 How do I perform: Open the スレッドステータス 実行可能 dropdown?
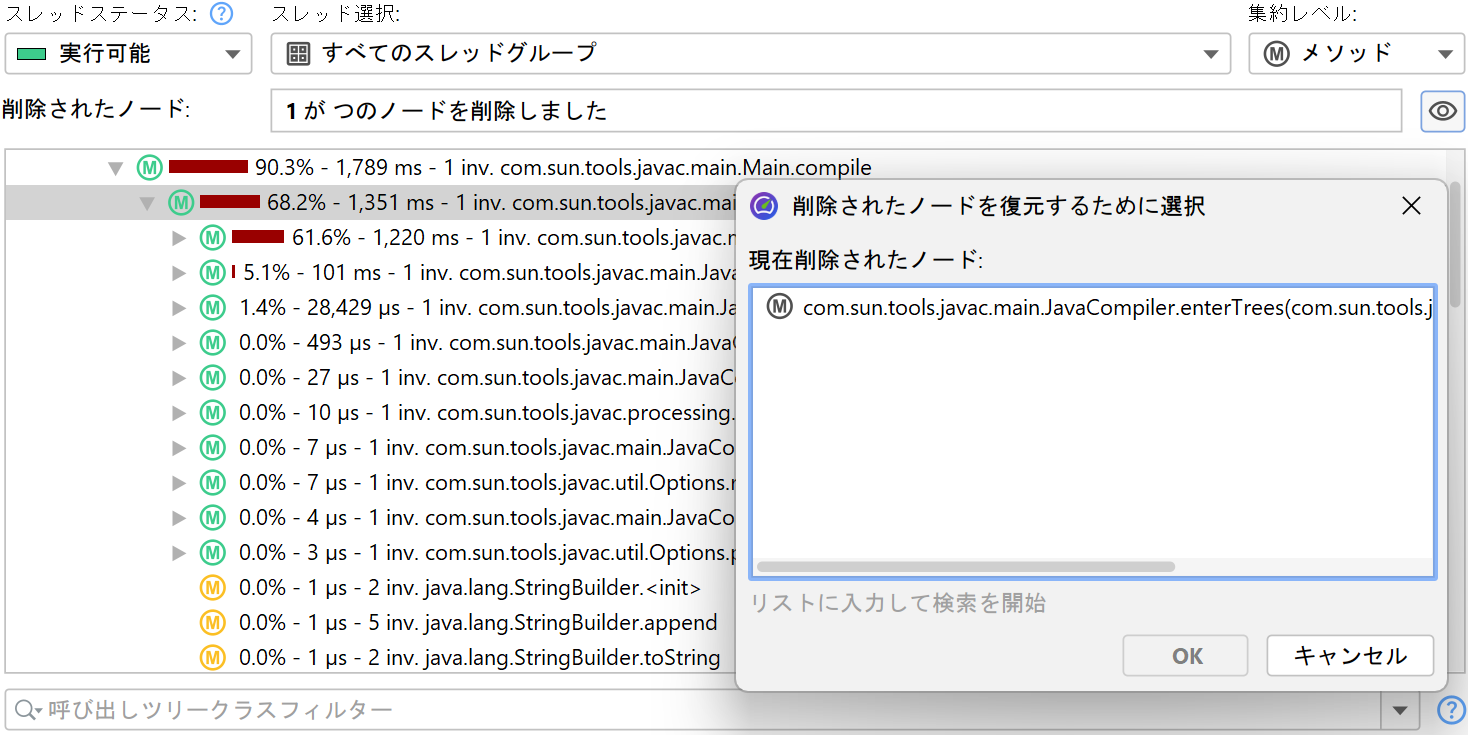(128, 54)
